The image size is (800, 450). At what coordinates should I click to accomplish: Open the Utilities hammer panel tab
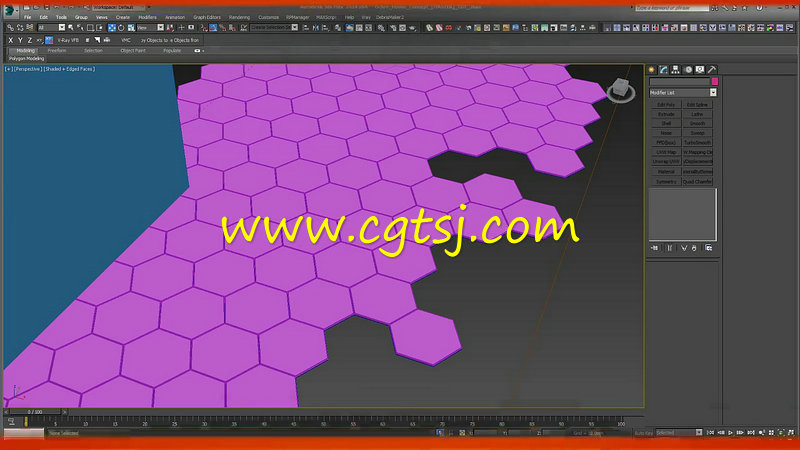pyautogui.click(x=712, y=69)
